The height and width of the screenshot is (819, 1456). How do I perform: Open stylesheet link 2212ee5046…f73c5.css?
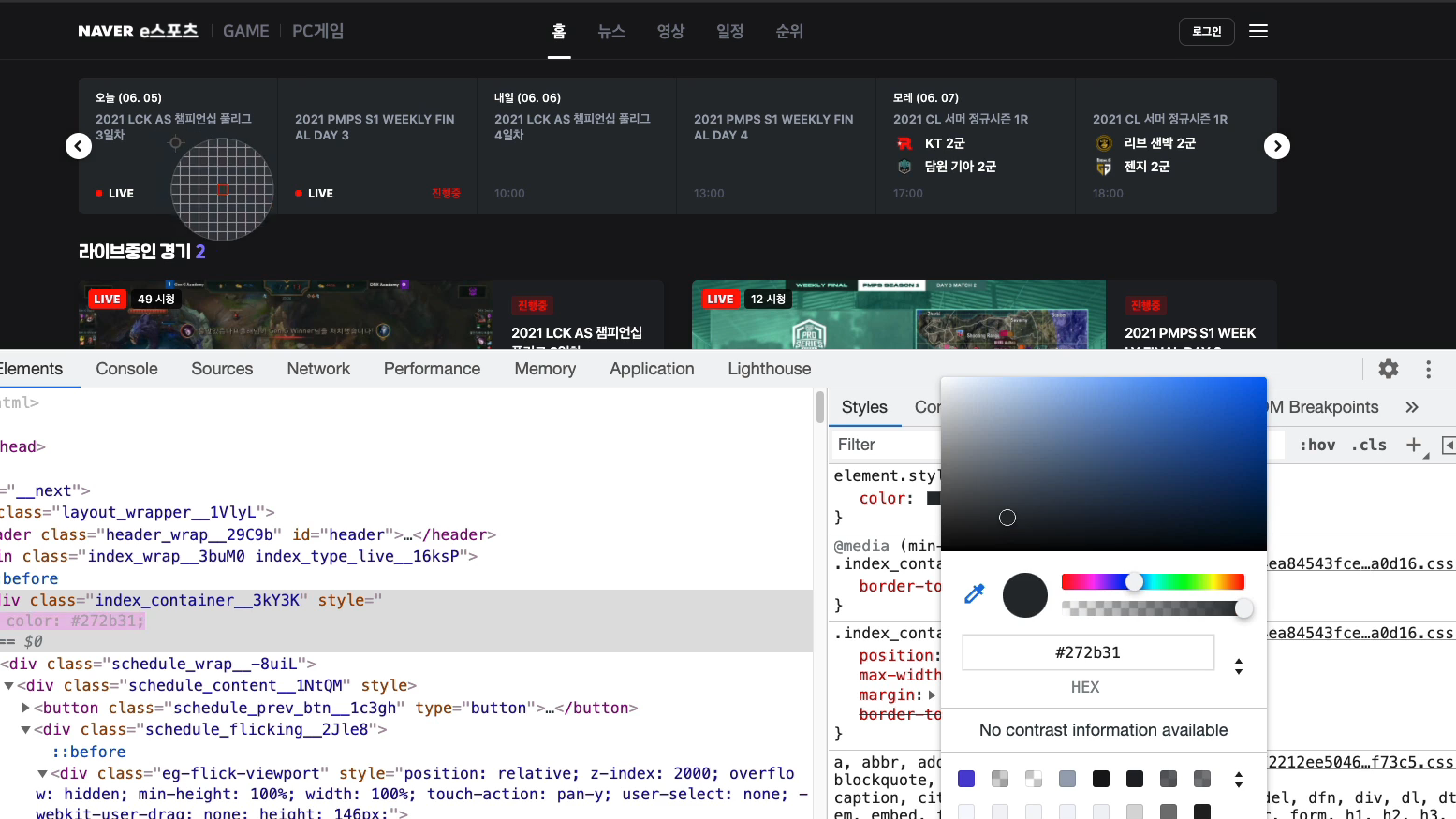click(1361, 762)
